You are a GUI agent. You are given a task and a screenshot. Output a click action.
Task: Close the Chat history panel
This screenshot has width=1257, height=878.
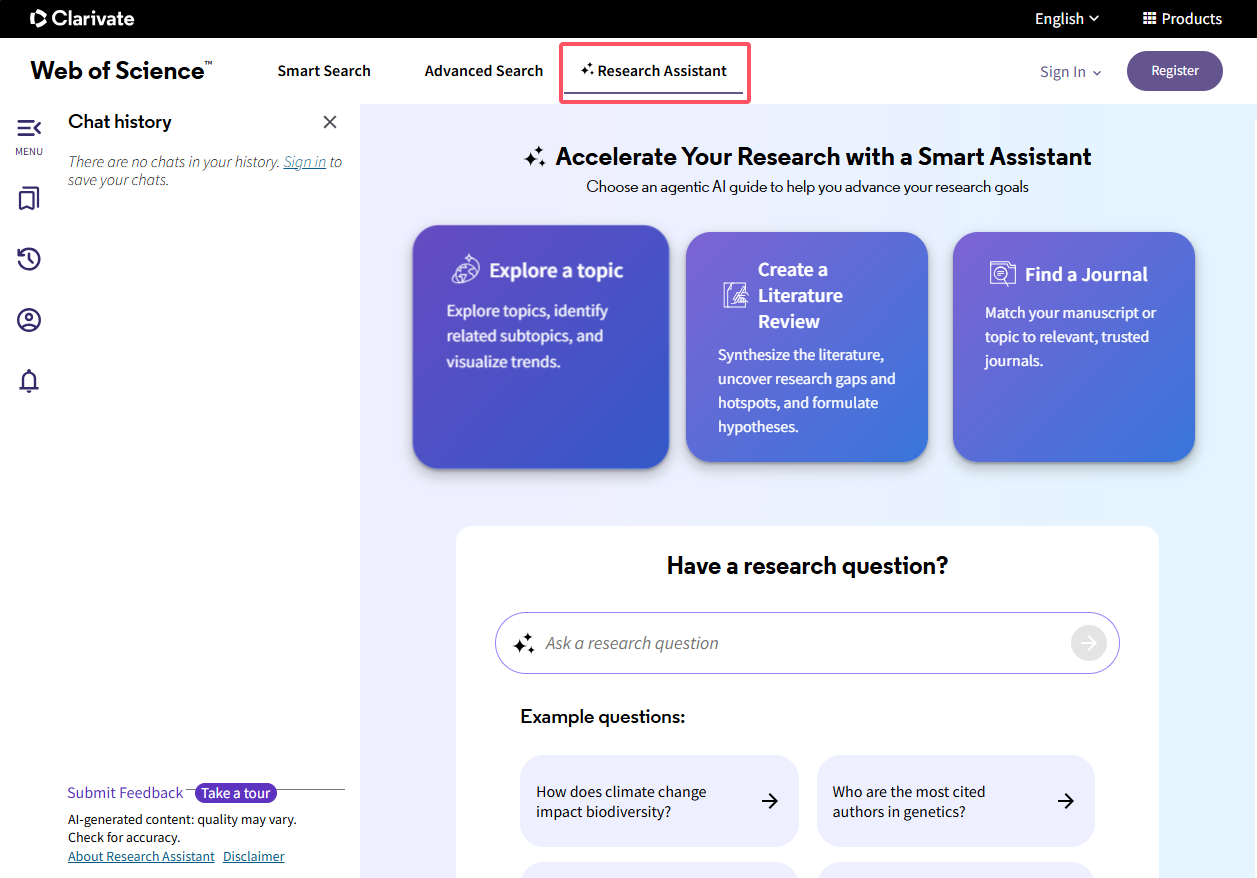click(x=330, y=122)
